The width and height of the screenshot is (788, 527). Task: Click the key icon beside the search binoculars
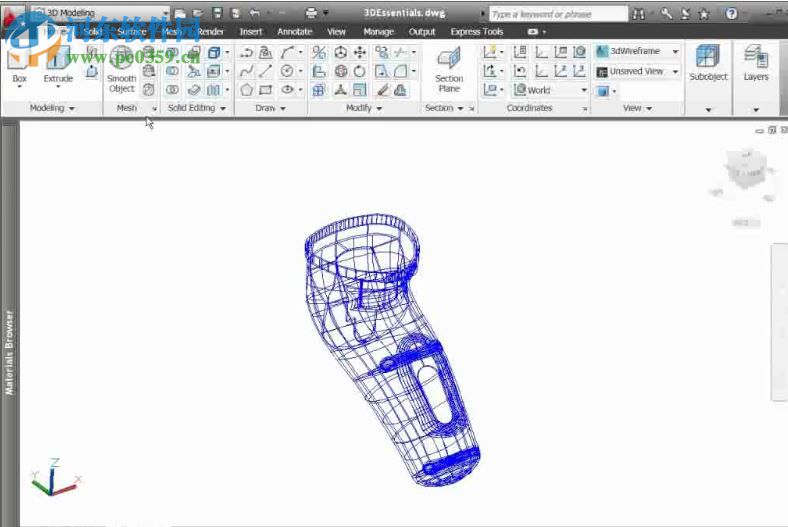tap(666, 14)
